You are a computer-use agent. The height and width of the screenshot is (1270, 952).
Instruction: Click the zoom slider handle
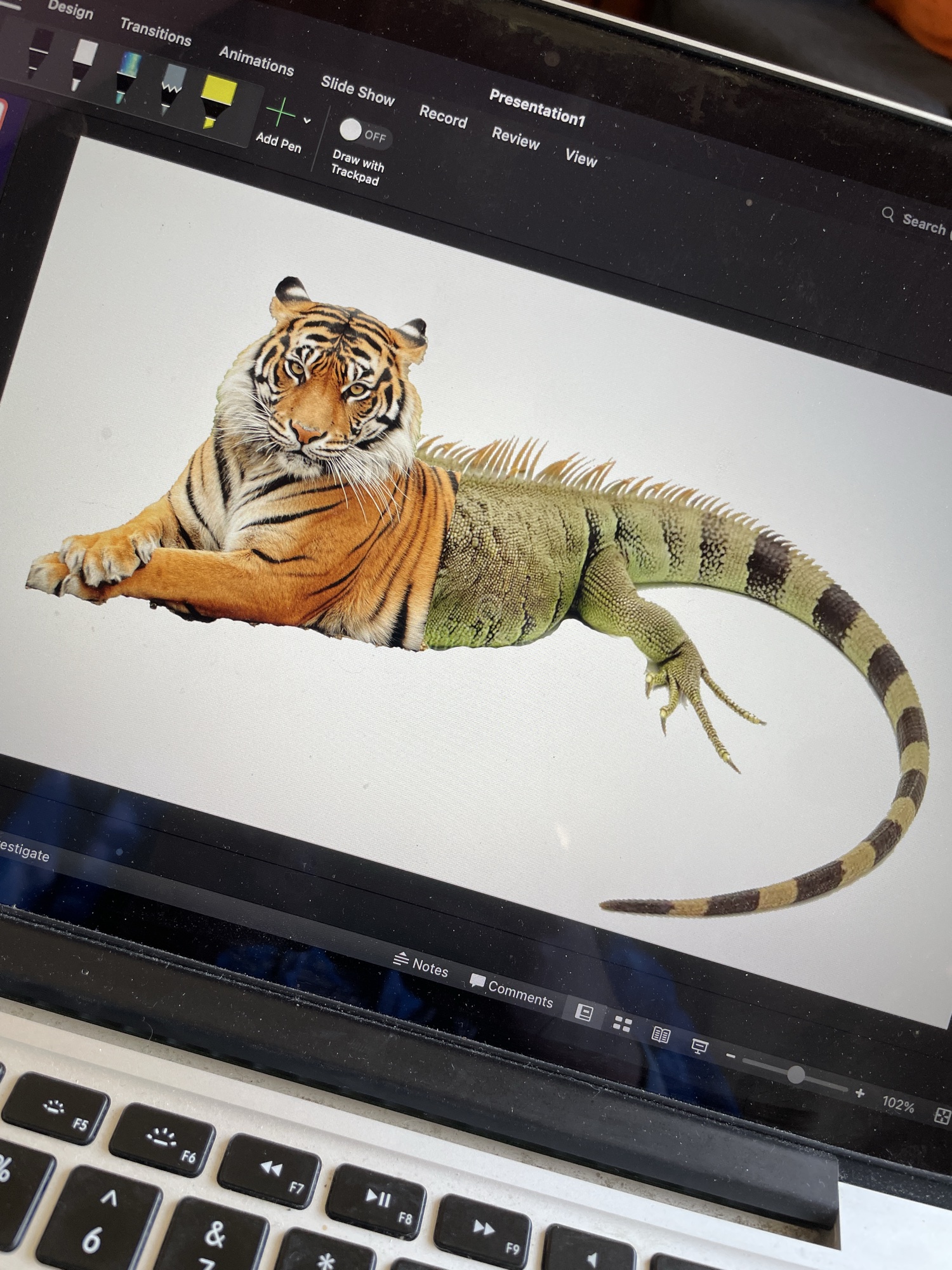pyautogui.click(x=796, y=1074)
